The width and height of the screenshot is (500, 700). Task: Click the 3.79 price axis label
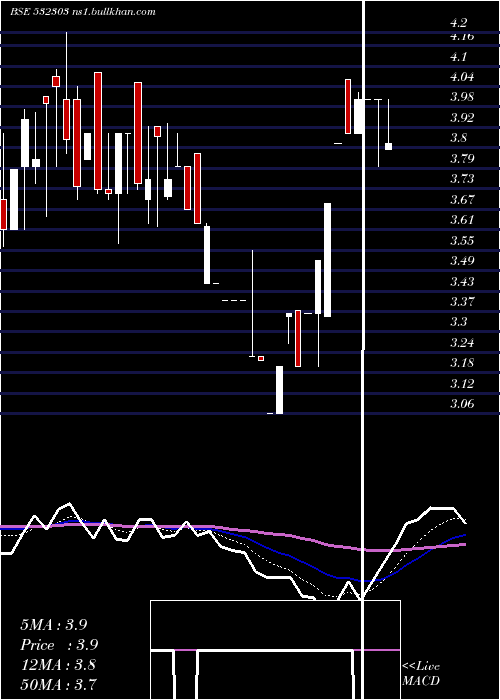coord(462,158)
